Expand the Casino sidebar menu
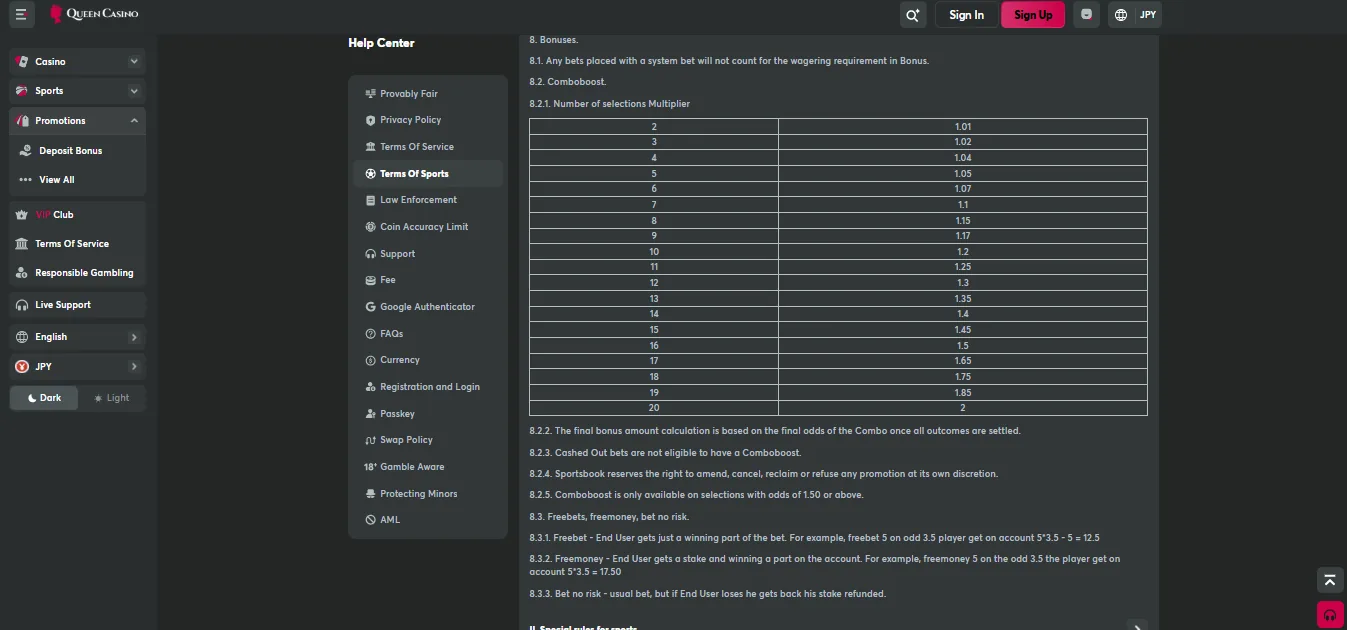The height and width of the screenshot is (630, 1347). click(x=134, y=62)
